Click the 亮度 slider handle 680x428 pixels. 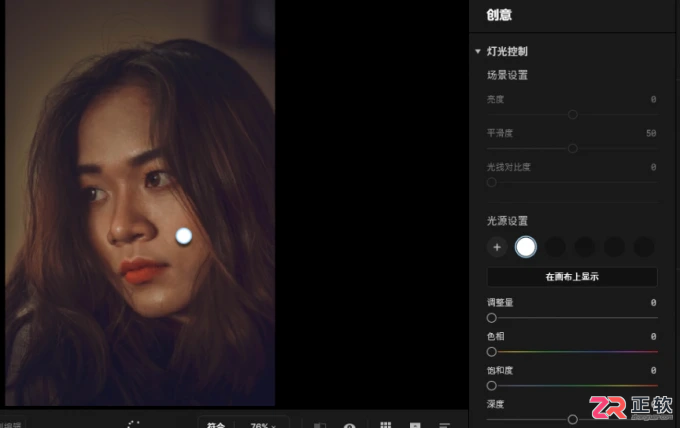572,114
